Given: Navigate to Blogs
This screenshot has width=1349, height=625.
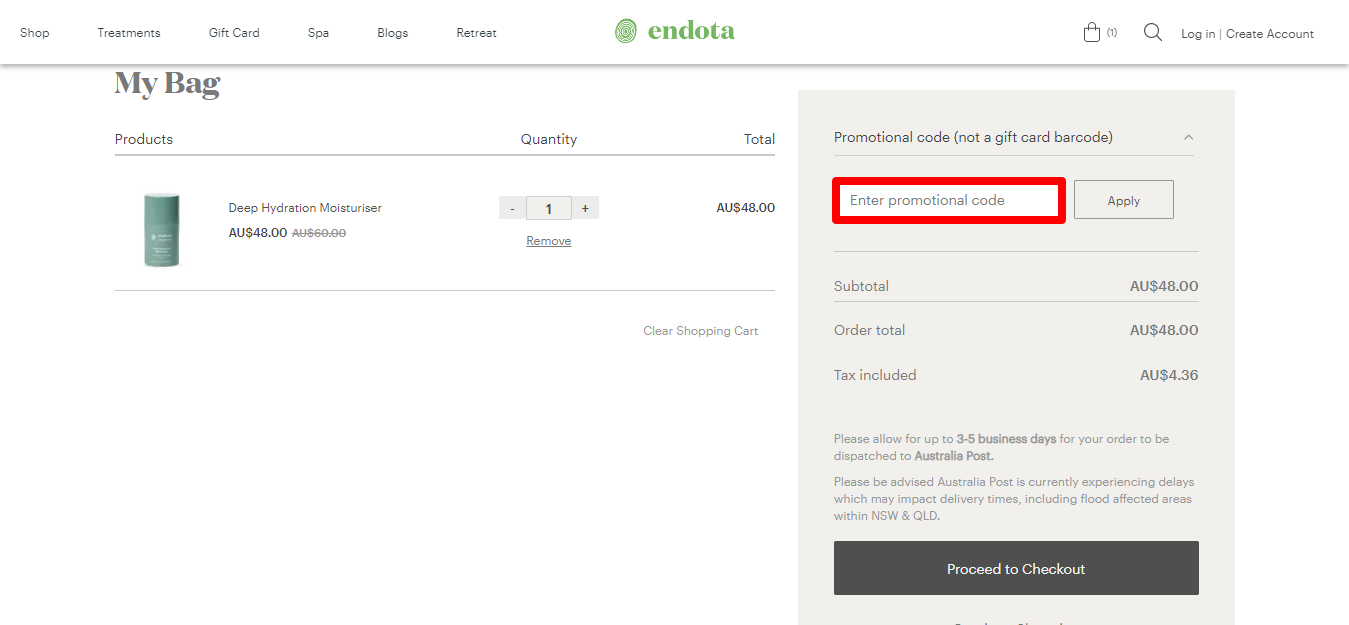Looking at the screenshot, I should click(392, 32).
